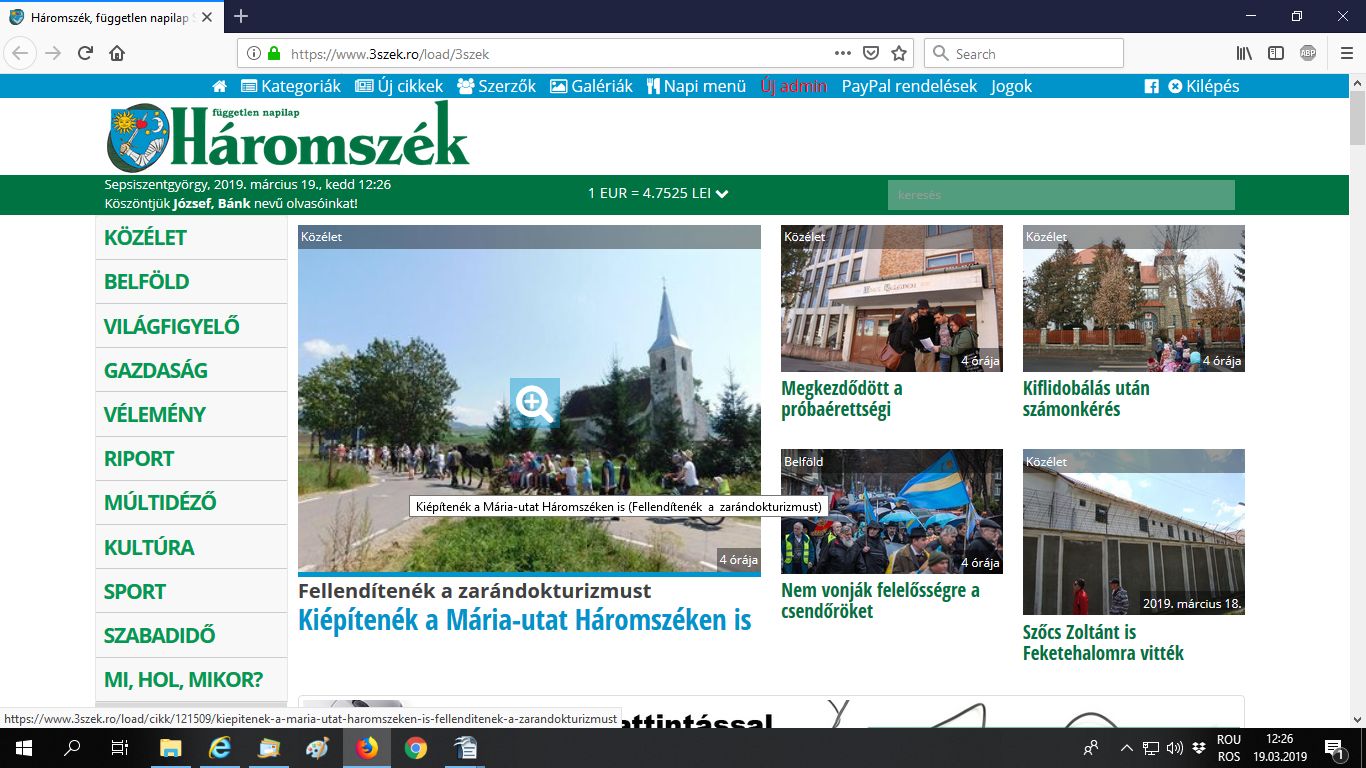Open the page actions three-dot menu
Screen dimensions: 1366x768
tap(842, 53)
